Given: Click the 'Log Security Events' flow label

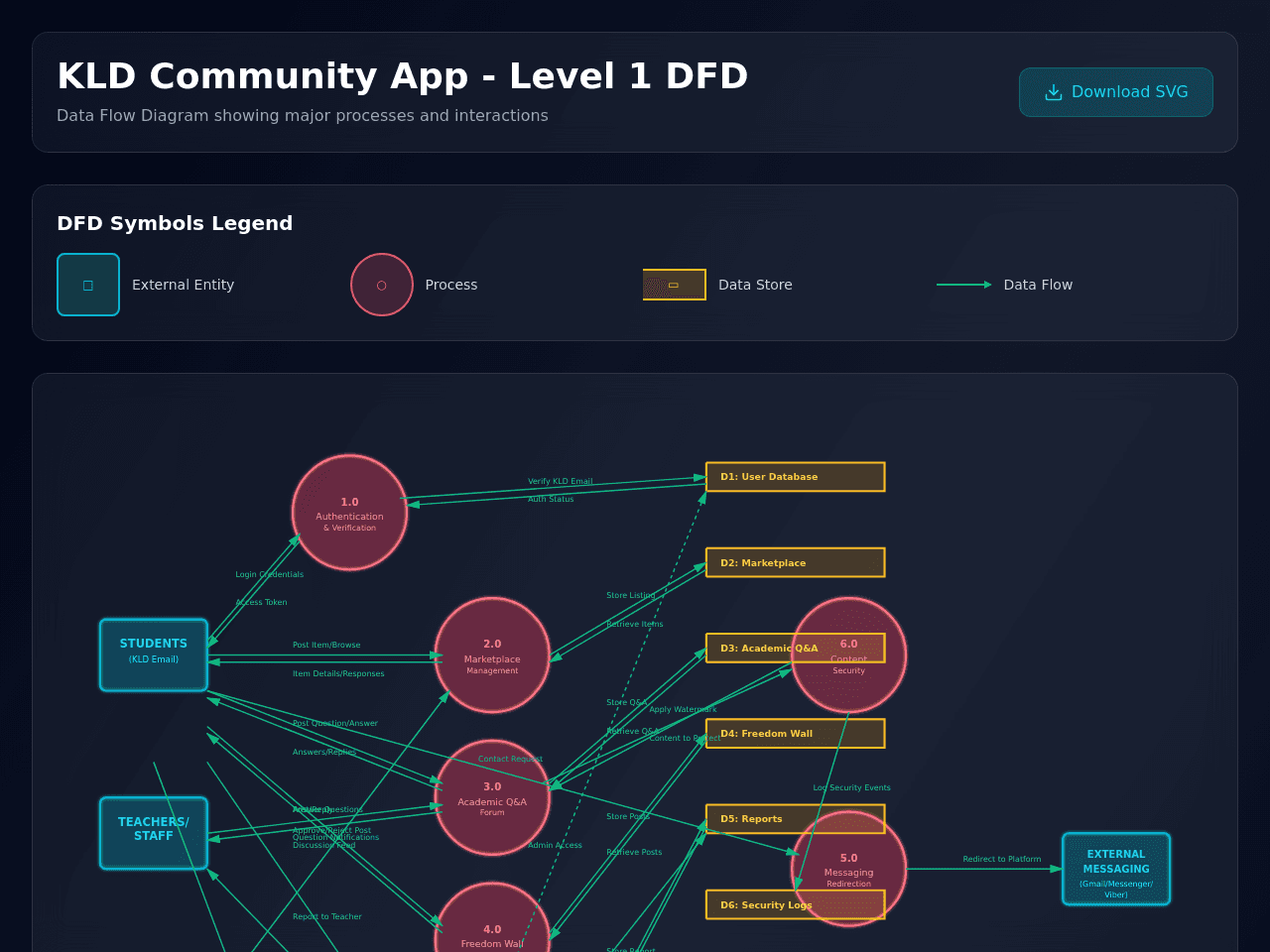Looking at the screenshot, I should point(852,787).
